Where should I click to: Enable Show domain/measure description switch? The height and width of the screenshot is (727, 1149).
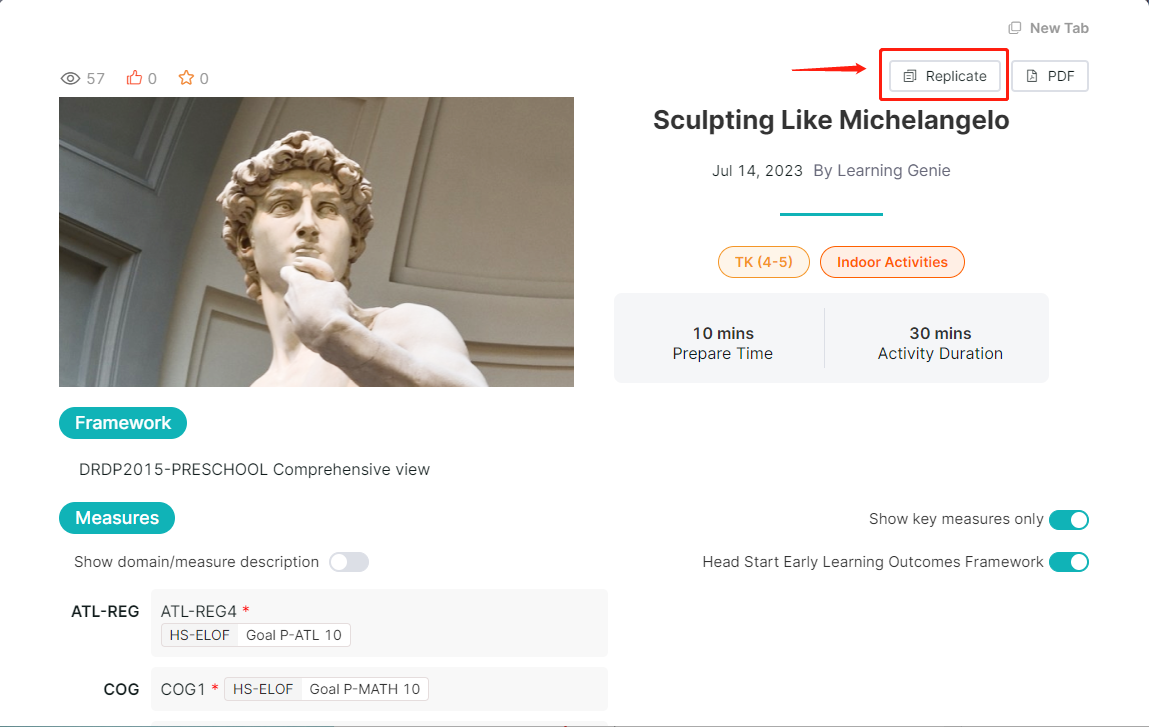coord(349,562)
